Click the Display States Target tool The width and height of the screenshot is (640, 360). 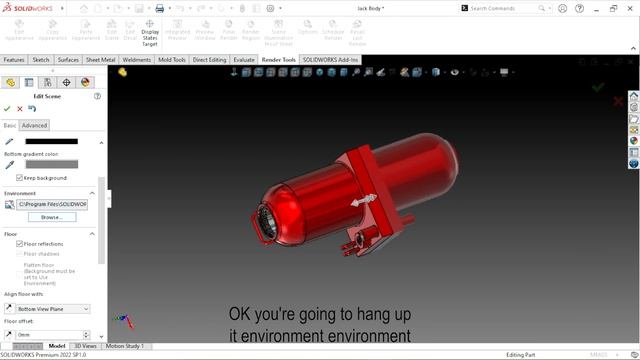click(x=150, y=33)
